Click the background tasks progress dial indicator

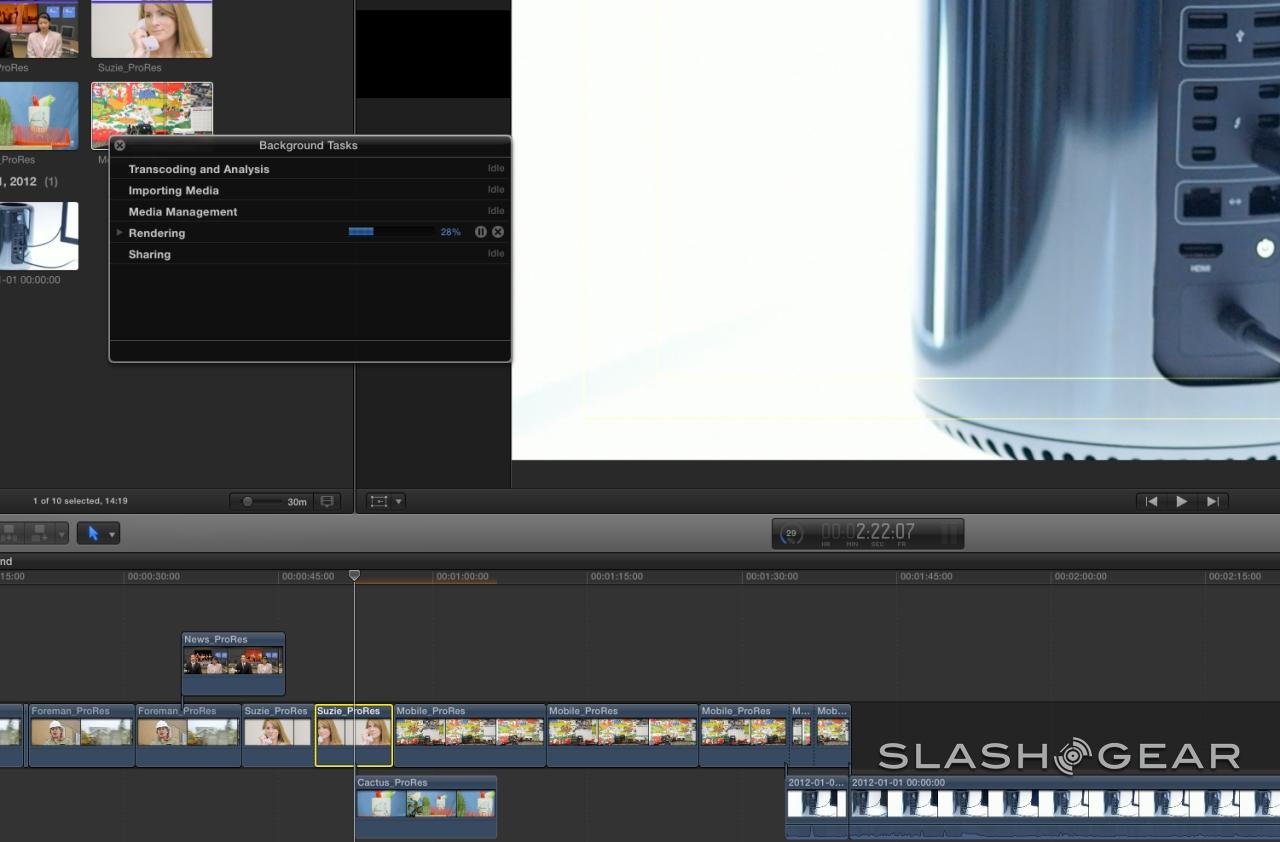[791, 534]
